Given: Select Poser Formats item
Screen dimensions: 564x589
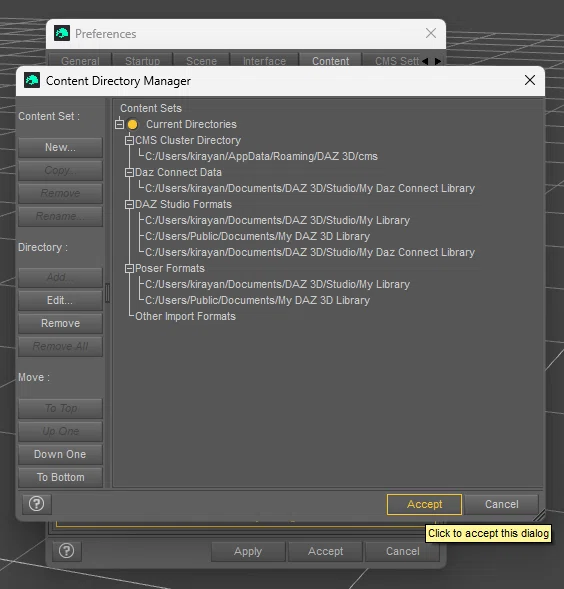Looking at the screenshot, I should [170, 268].
